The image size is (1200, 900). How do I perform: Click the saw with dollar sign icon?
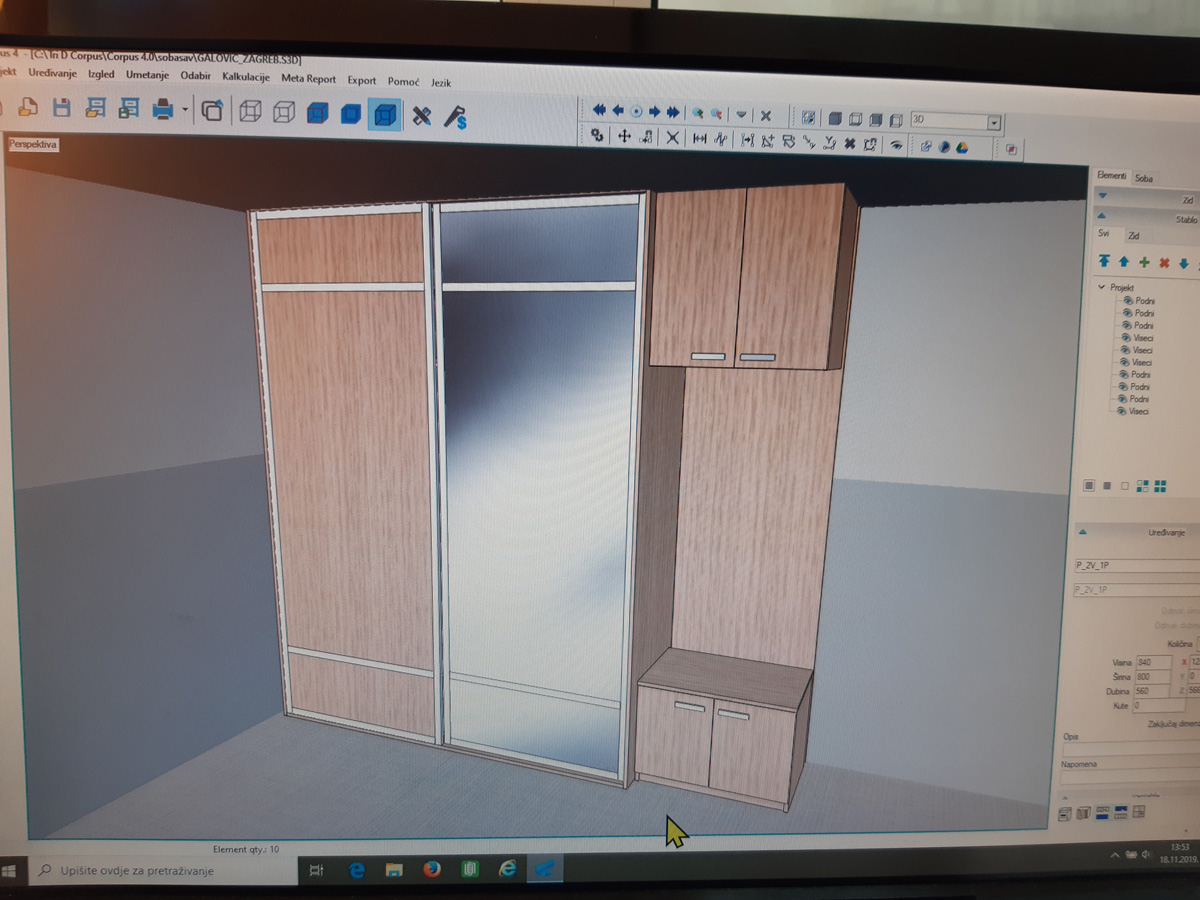456,117
